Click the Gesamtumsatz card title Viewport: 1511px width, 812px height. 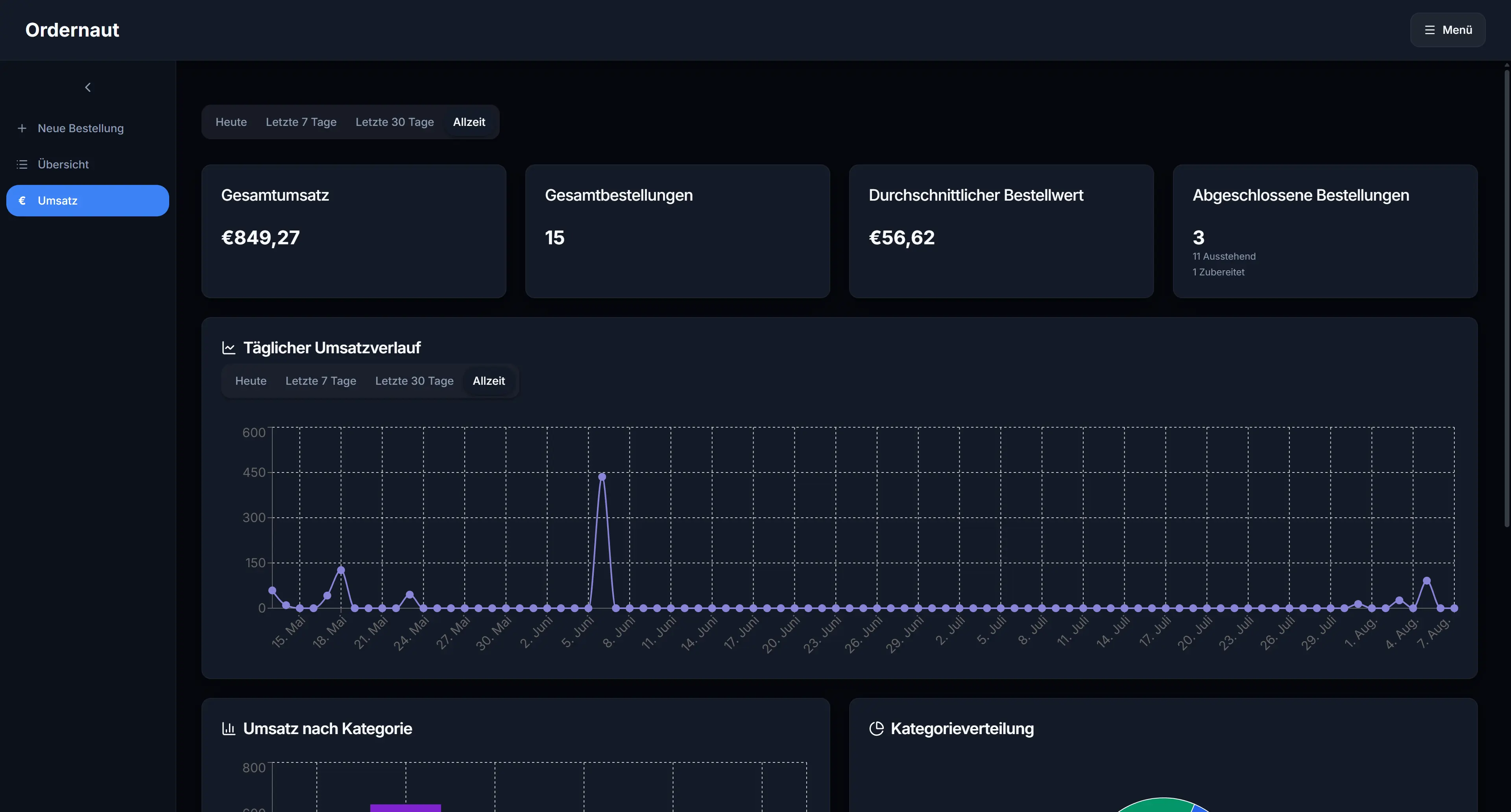click(275, 195)
